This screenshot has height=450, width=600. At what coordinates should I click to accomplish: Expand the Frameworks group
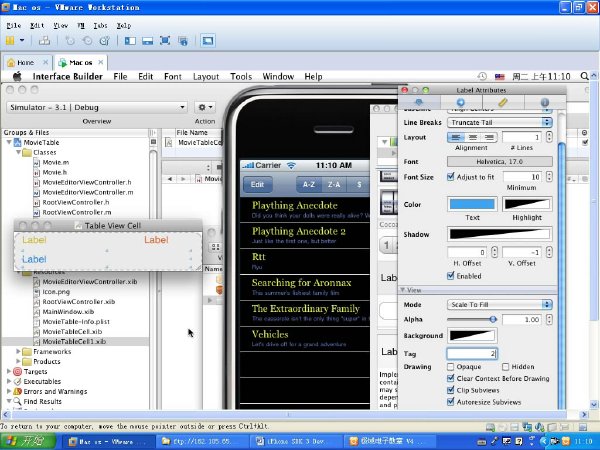click(18, 351)
